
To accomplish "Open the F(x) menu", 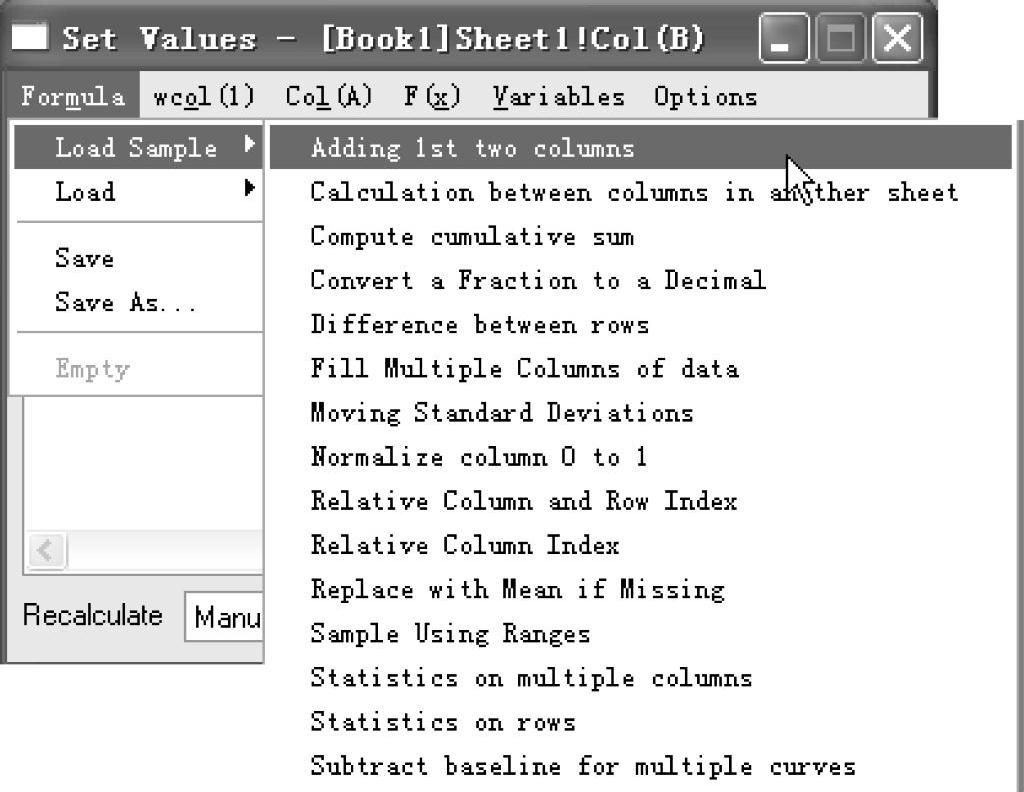I will point(432,97).
